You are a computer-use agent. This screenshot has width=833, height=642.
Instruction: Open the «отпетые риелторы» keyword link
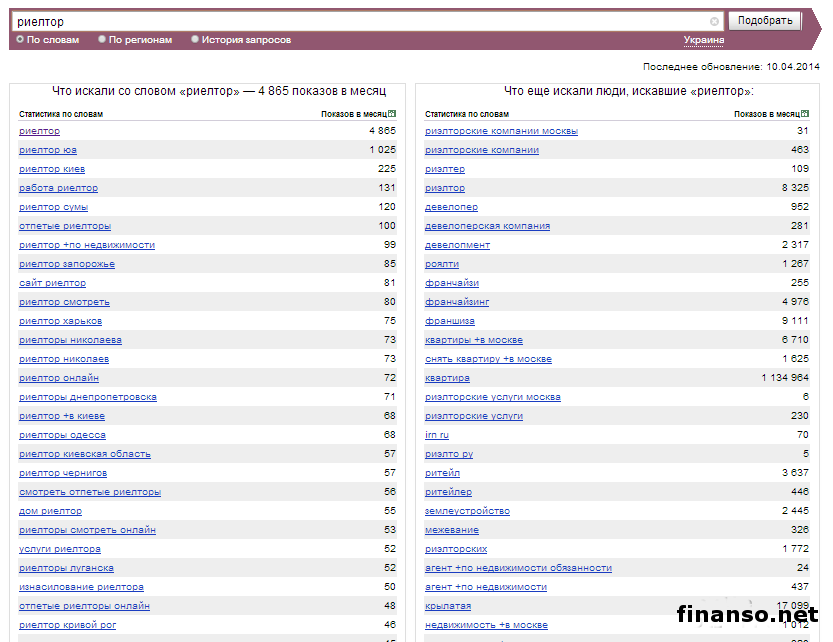coord(65,226)
